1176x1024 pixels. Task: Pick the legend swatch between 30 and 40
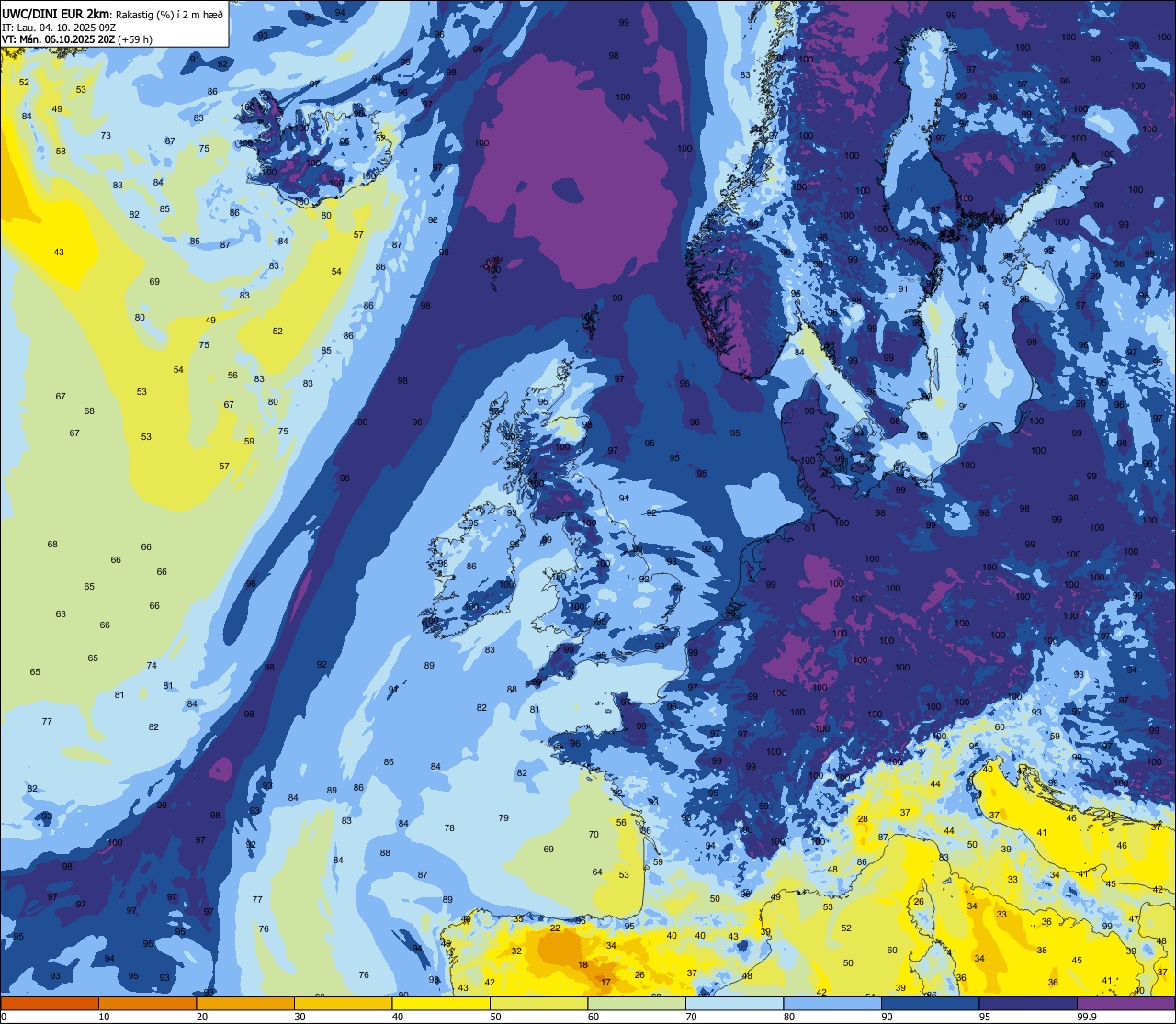point(343,1003)
